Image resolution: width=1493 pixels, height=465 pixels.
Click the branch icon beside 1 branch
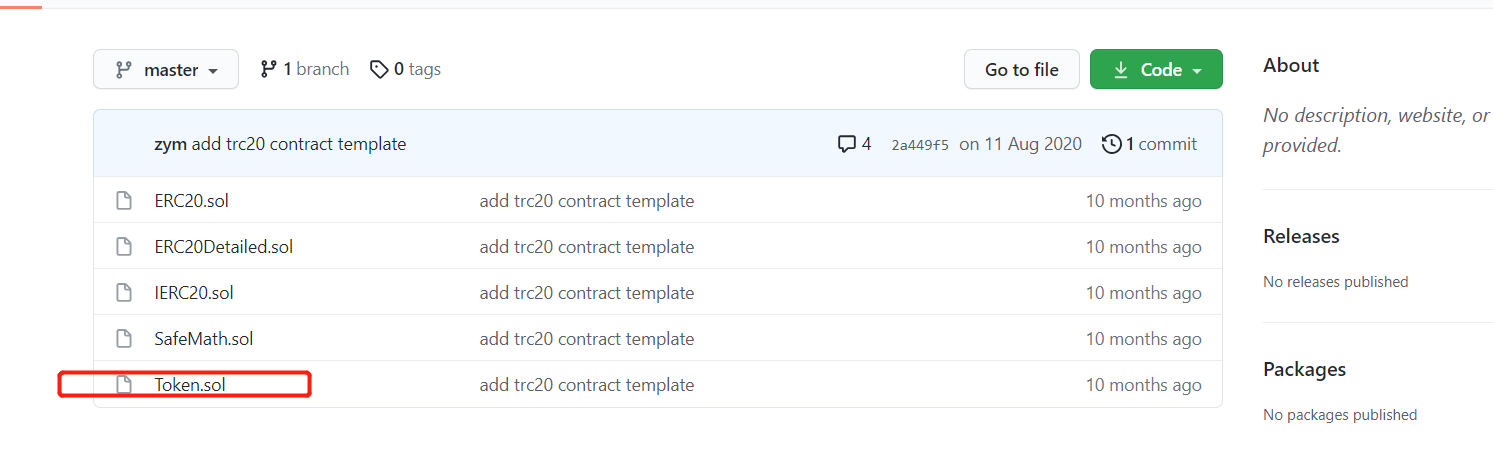pyautogui.click(x=268, y=69)
